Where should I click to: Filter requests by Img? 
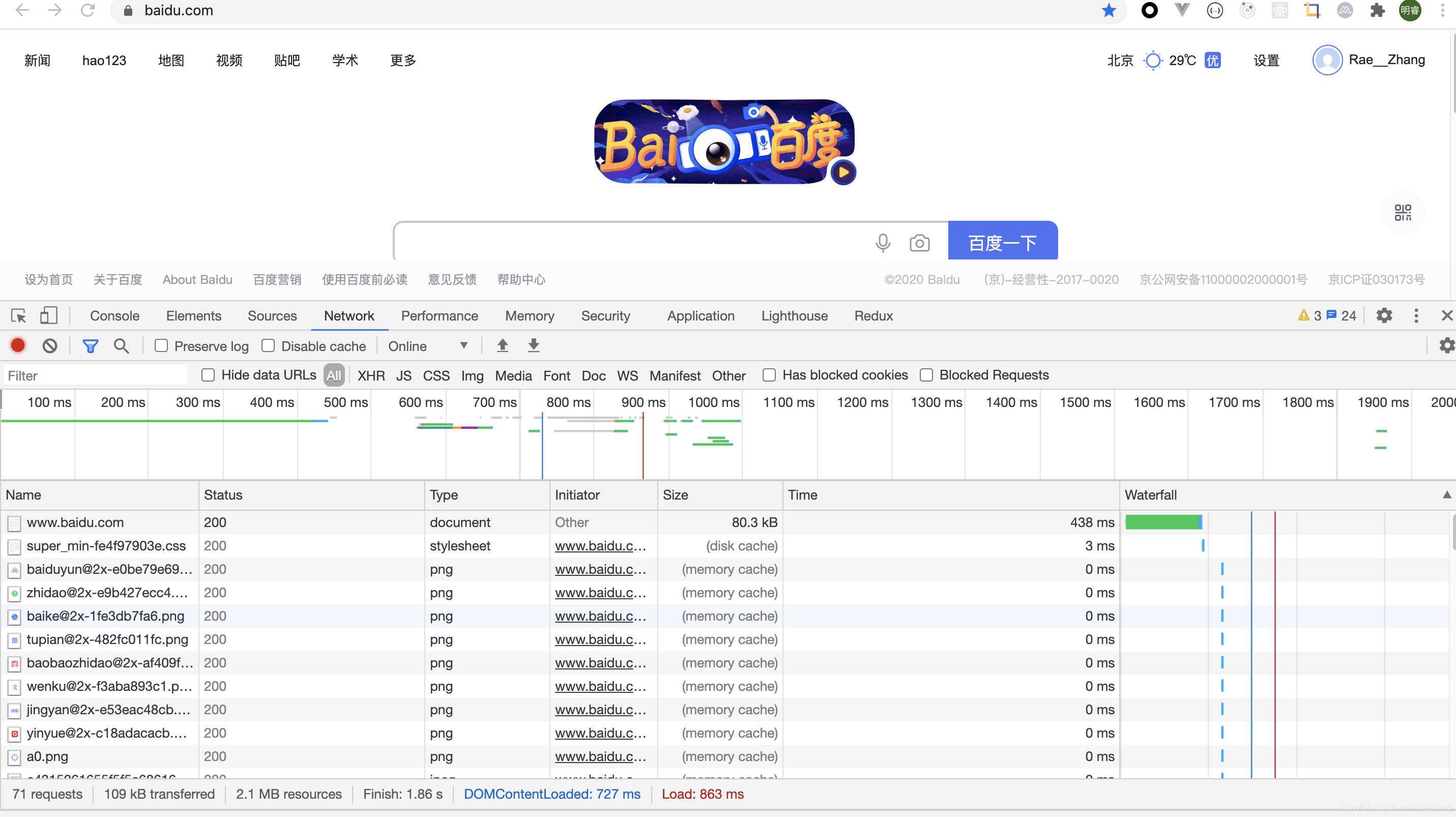click(472, 376)
